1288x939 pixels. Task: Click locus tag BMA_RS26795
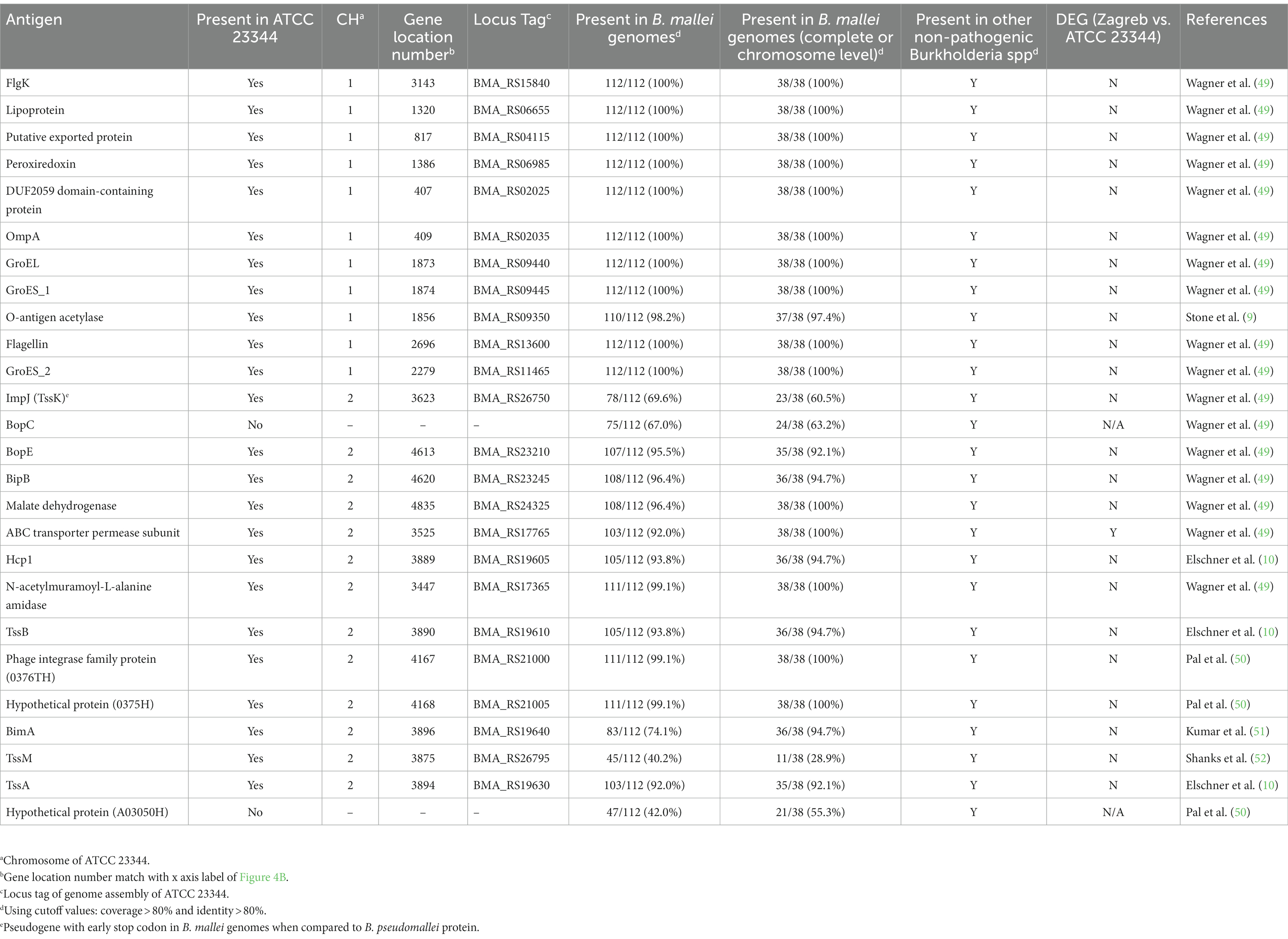pyautogui.click(x=511, y=758)
